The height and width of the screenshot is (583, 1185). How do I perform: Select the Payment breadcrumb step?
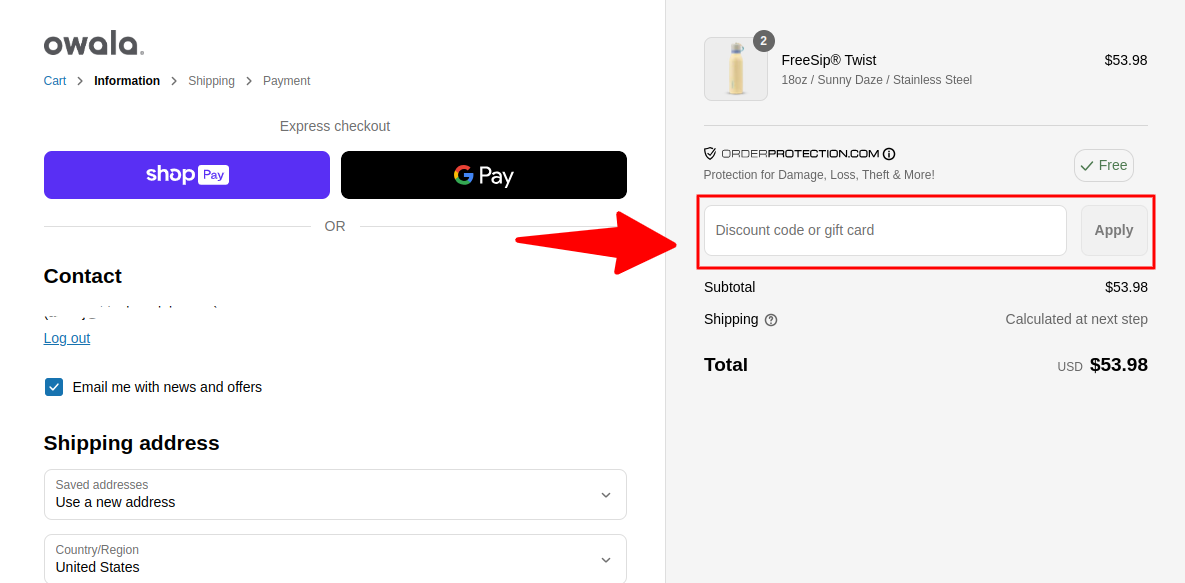coord(286,81)
